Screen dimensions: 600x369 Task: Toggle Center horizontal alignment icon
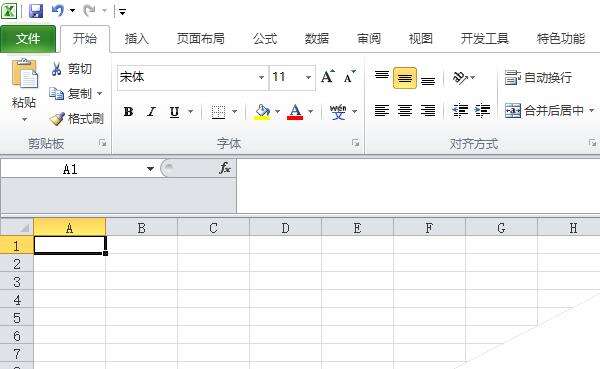[405, 111]
